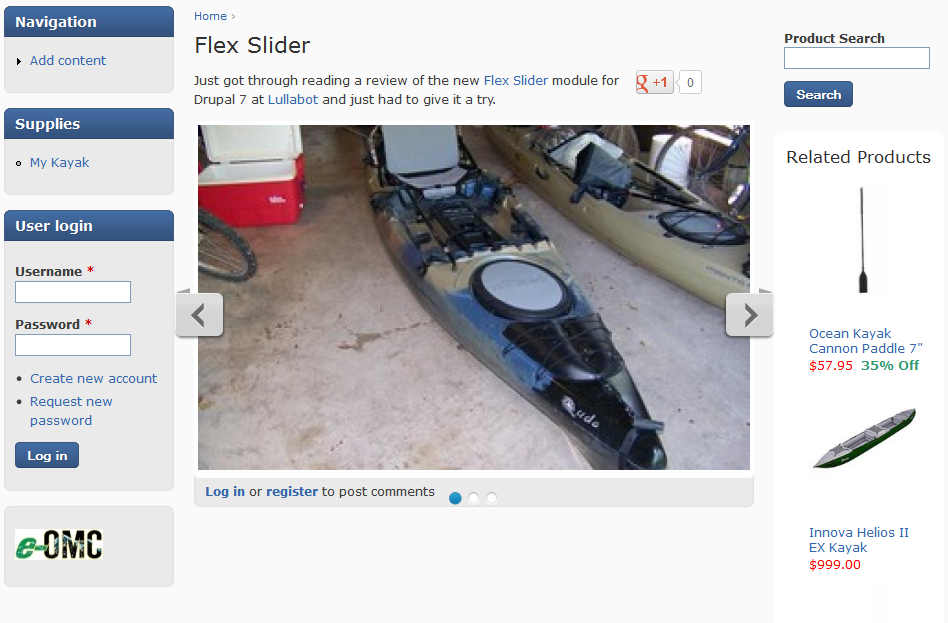Go to the previous slide with left arrow
Image resolution: width=948 pixels, height=623 pixels.
200,315
